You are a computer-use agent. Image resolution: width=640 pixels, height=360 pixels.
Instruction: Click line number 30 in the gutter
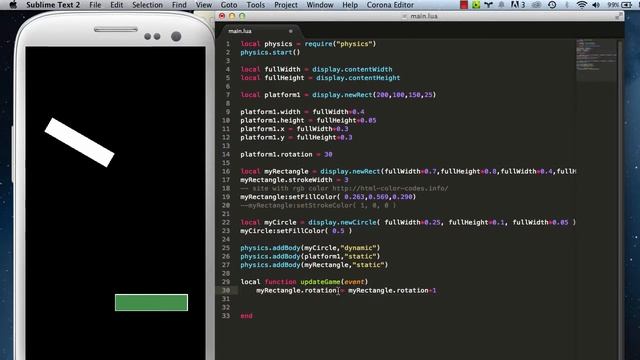coord(226,290)
